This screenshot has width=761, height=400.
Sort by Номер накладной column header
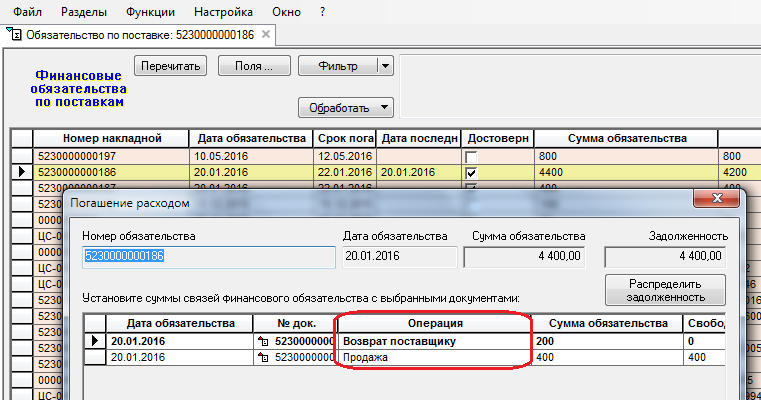pos(111,138)
